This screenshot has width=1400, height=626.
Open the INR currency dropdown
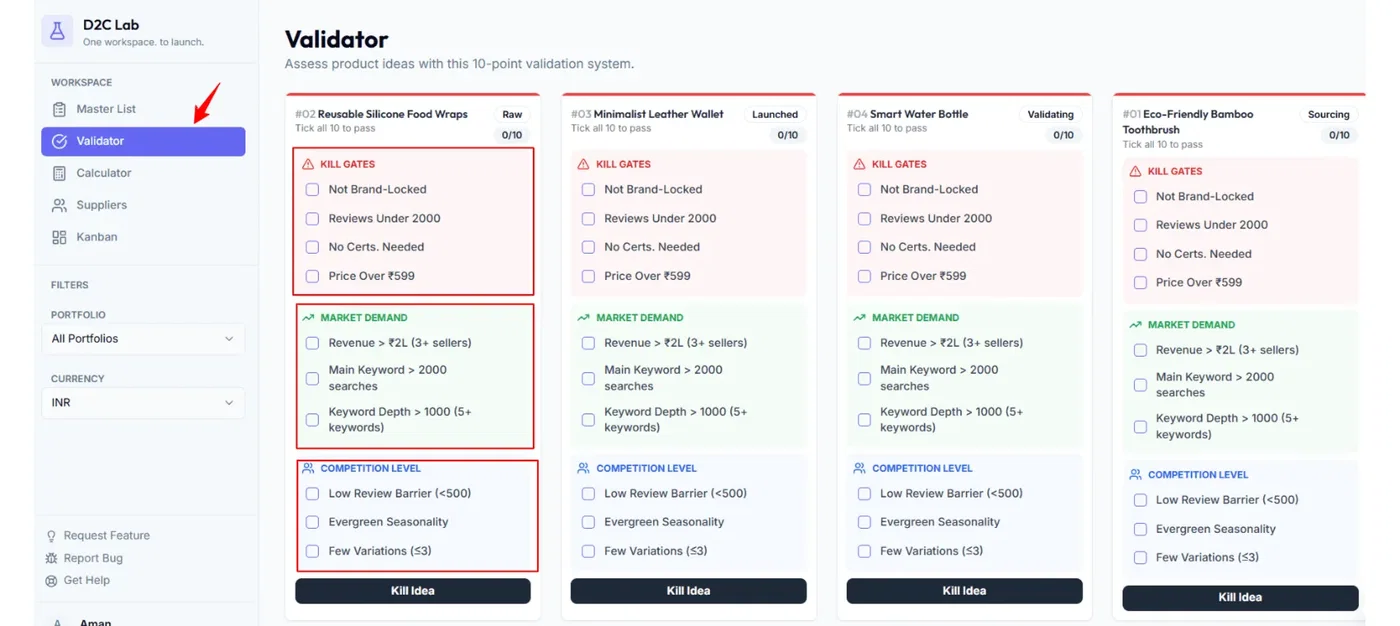[x=143, y=403]
